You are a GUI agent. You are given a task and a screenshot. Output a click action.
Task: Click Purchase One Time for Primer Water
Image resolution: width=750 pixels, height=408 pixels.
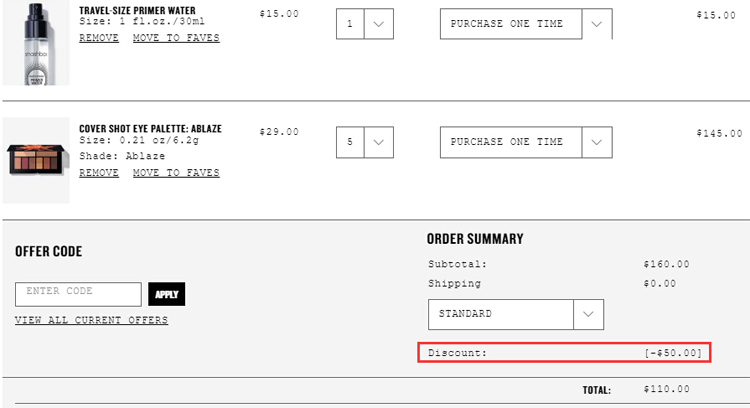[511, 24]
